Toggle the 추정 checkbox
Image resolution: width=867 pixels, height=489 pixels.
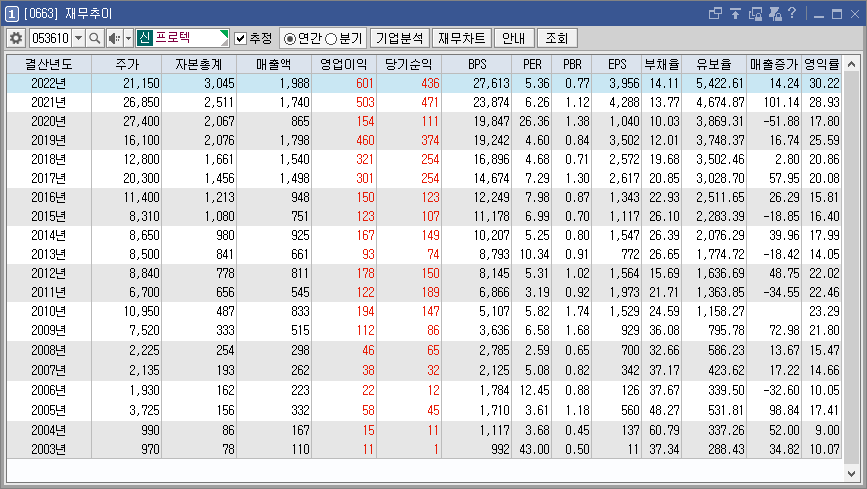241,38
